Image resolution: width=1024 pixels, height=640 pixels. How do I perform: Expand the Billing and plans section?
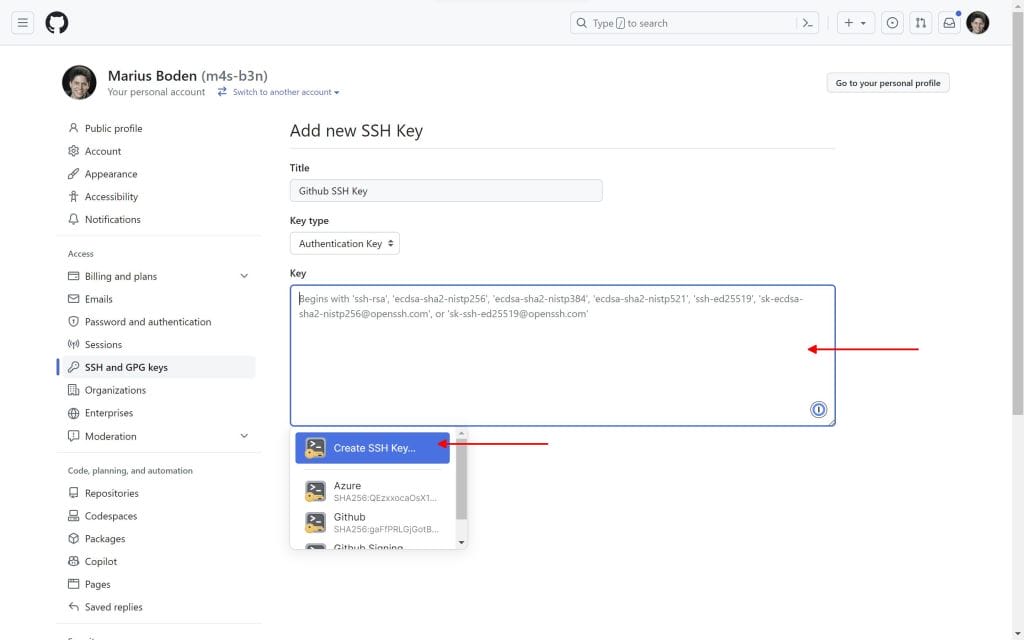[244, 276]
